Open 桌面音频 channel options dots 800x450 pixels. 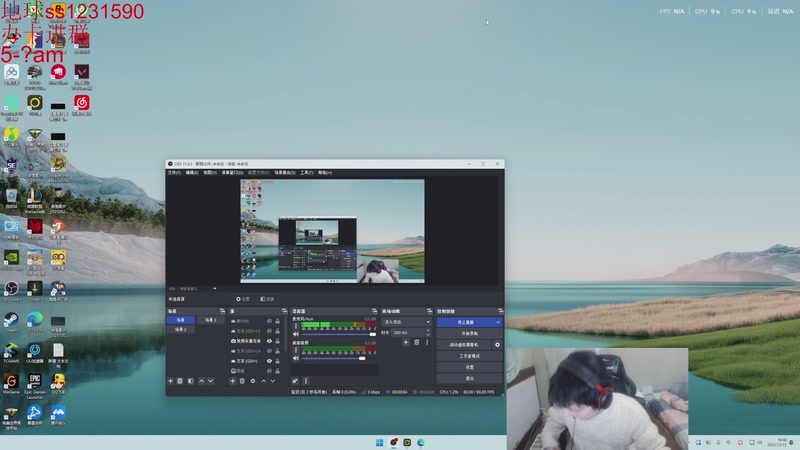click(295, 351)
